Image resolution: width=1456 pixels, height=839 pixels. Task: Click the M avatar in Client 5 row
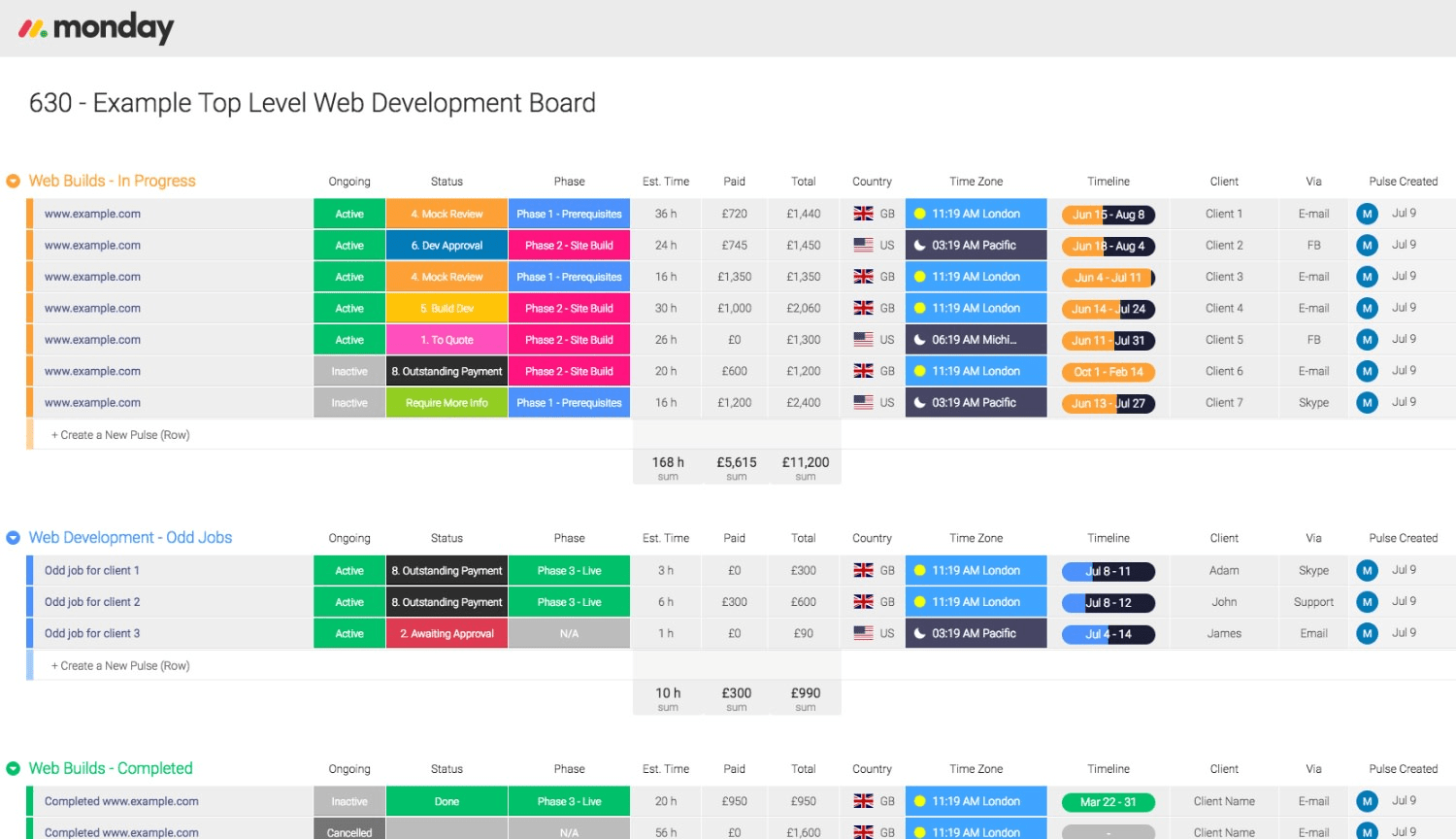[1367, 340]
